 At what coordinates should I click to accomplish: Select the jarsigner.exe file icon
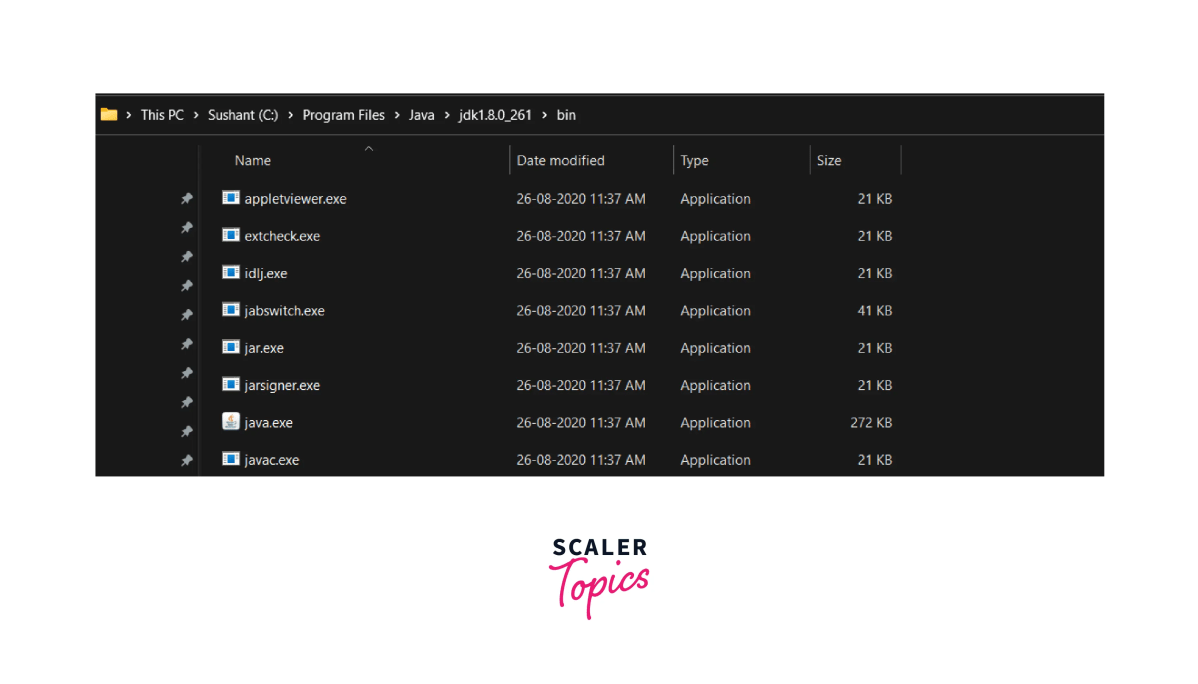click(x=231, y=384)
